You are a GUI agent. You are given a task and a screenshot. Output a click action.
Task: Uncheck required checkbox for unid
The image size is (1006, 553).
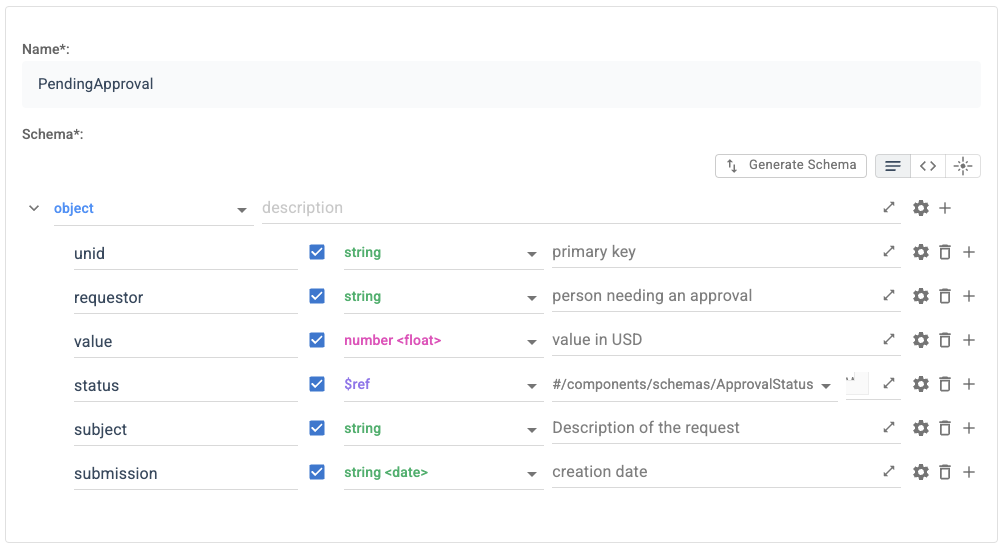[317, 252]
